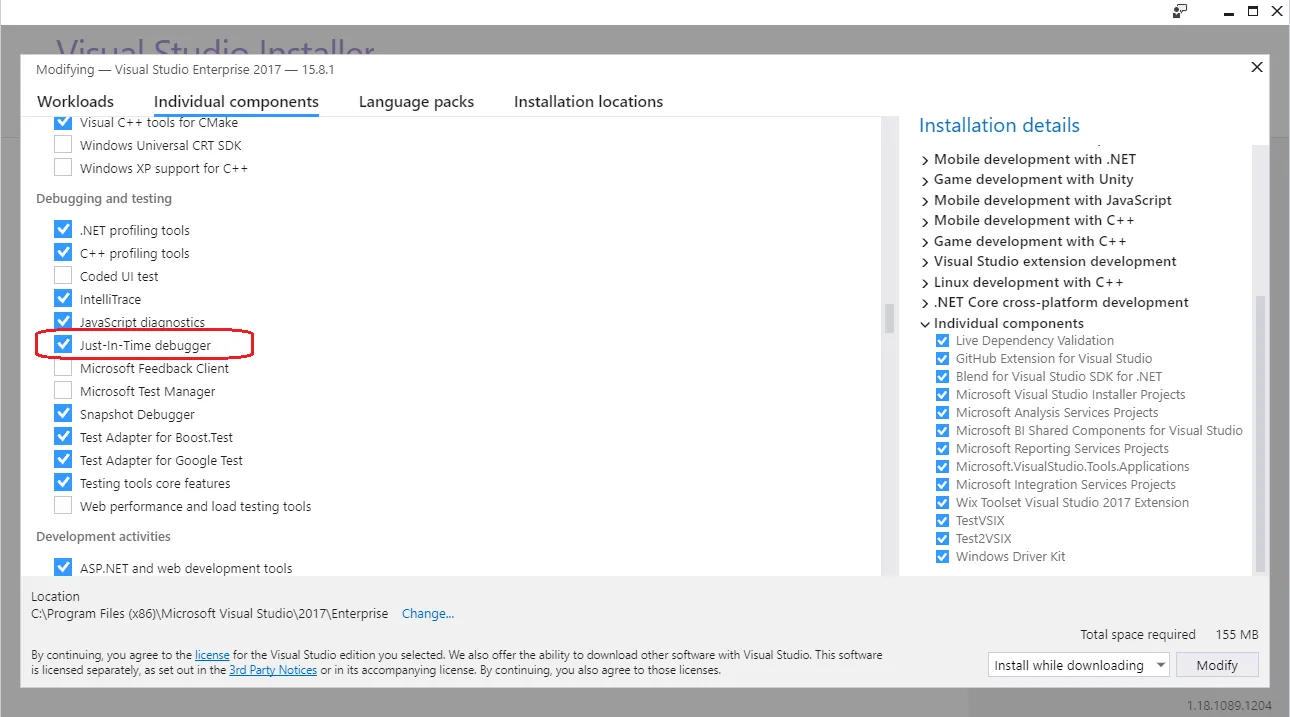This screenshot has width=1290, height=717.
Task: Uncheck Live Dependency Validation
Action: tap(942, 341)
